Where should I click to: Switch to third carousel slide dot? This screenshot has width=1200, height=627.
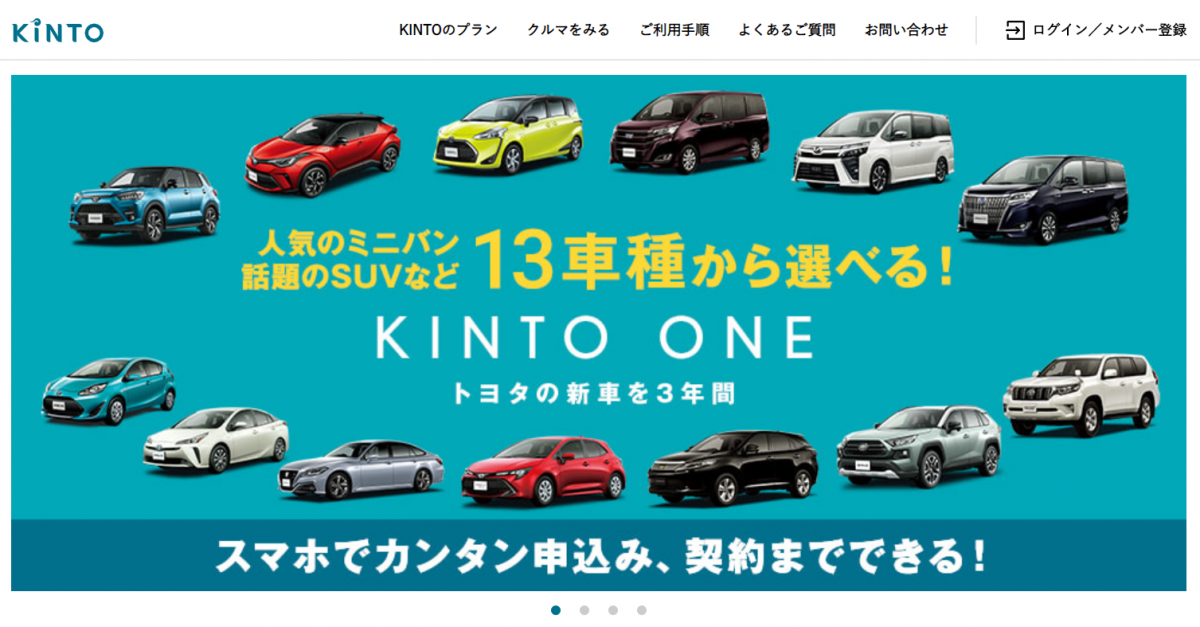(x=613, y=610)
